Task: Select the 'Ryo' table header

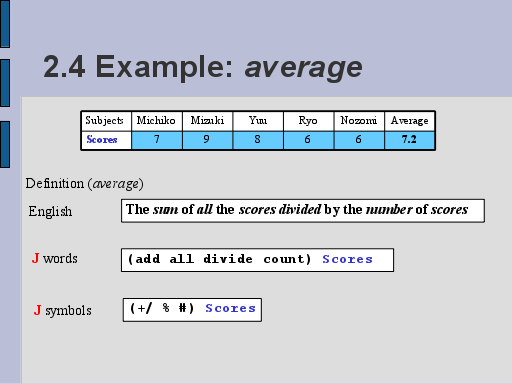Action: point(308,121)
